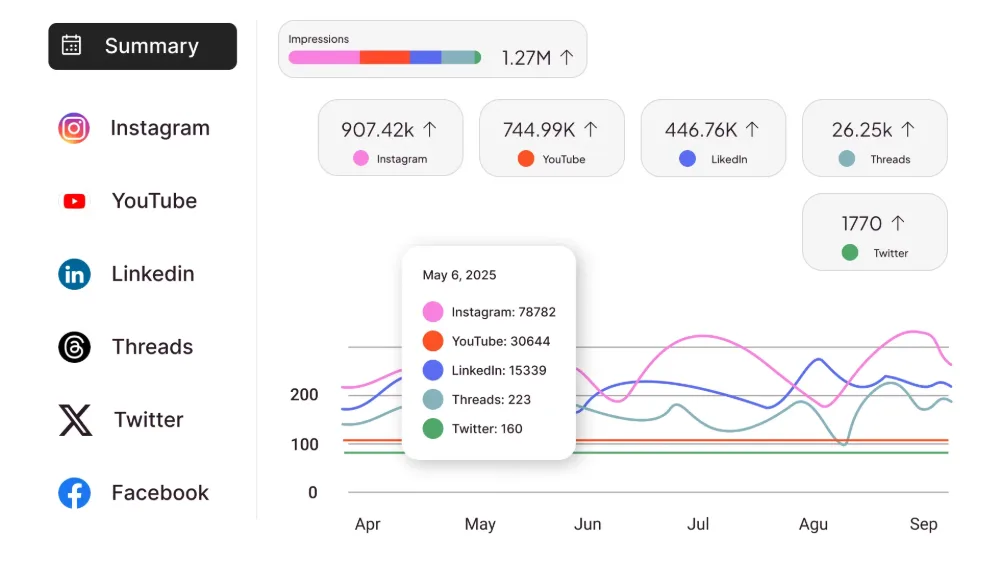
Task: Click the Impressions label text
Action: 318,39
